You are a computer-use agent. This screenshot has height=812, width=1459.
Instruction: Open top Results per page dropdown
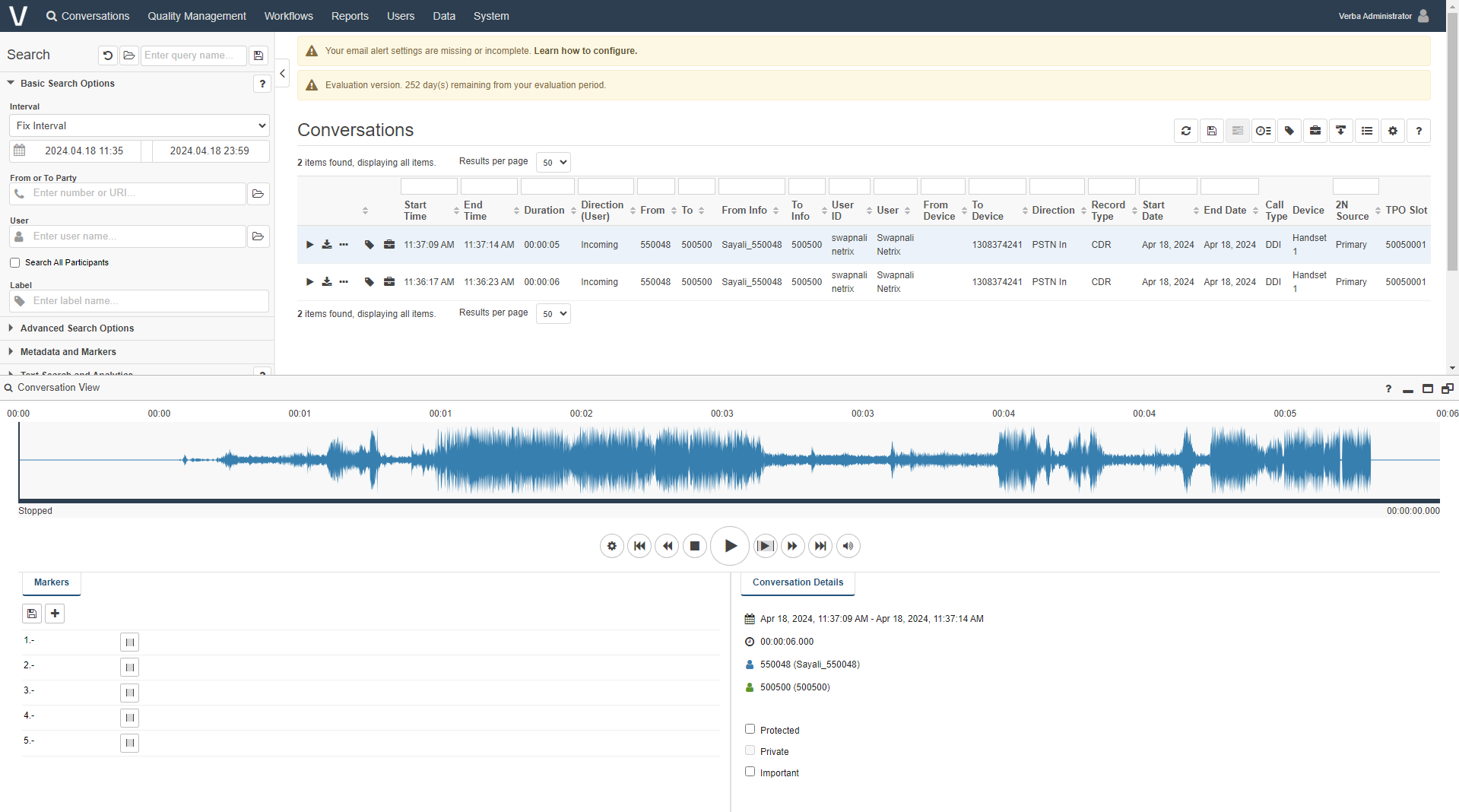[x=553, y=163]
